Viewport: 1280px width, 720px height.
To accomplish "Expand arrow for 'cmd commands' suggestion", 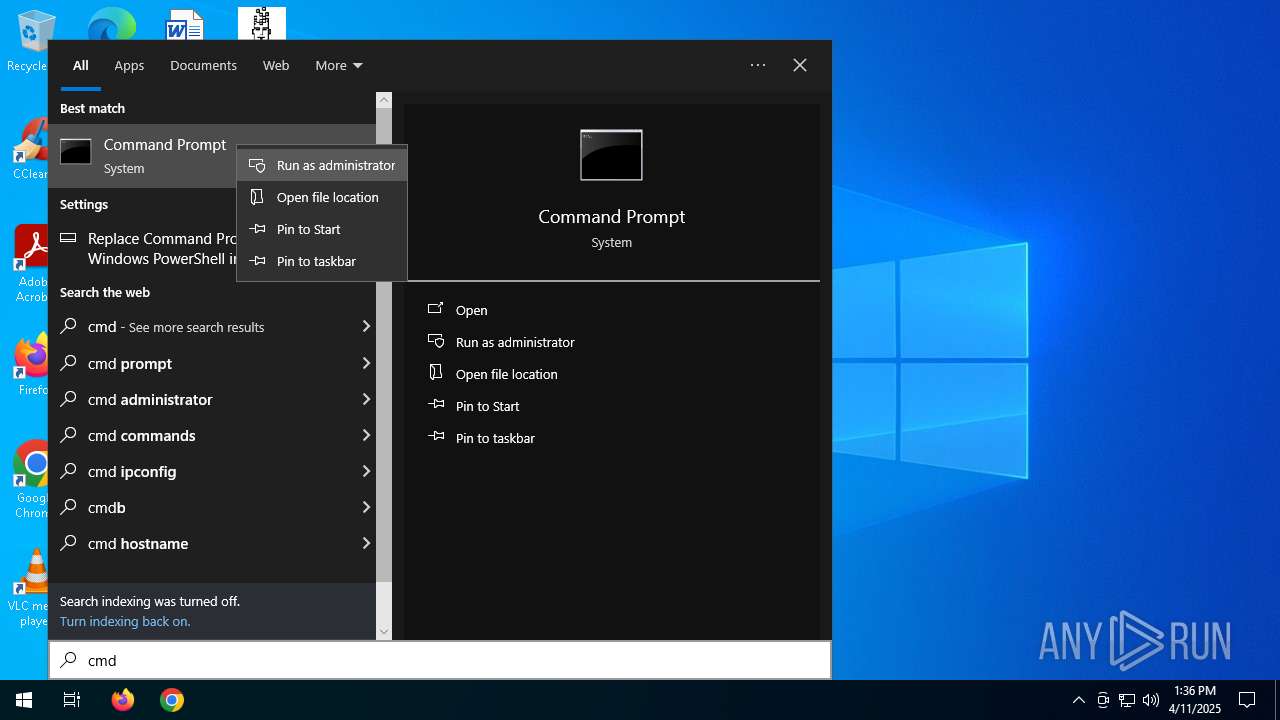I will [366, 435].
